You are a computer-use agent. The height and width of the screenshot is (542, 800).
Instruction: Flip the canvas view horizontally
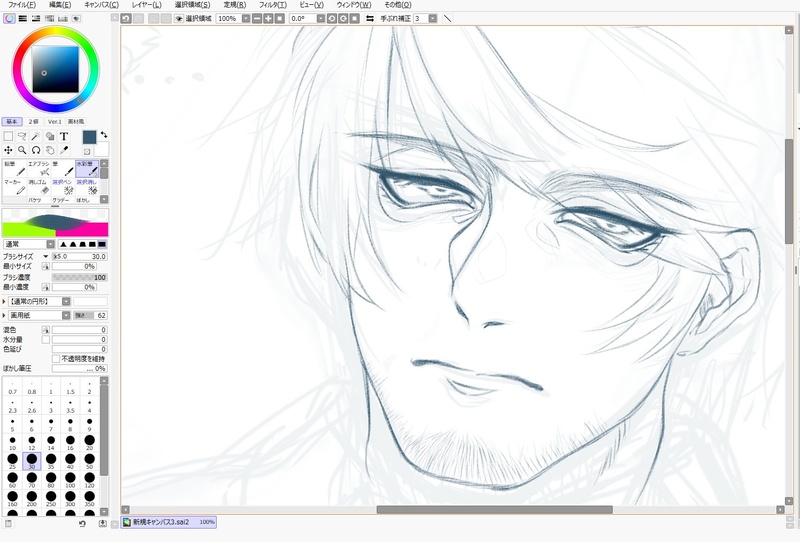point(370,18)
